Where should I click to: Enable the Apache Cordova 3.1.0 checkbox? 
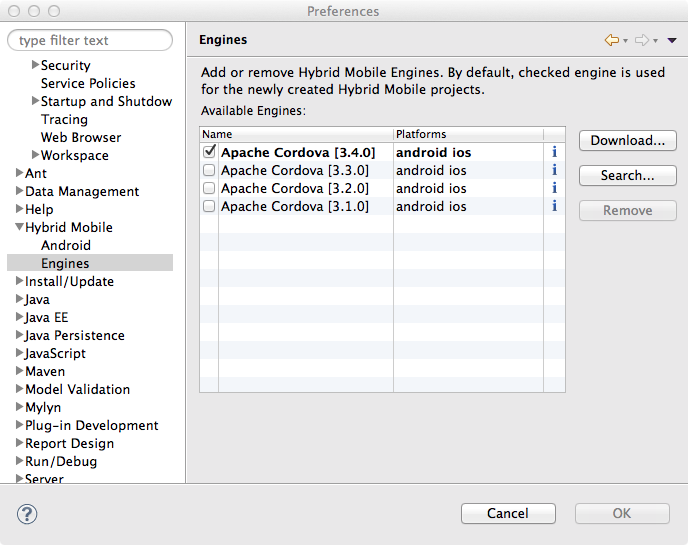(x=209, y=207)
